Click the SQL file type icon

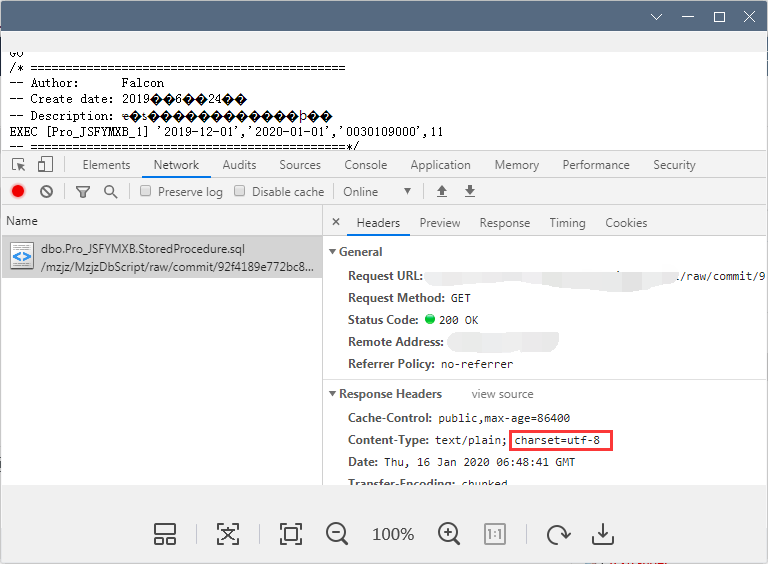(x=22, y=256)
